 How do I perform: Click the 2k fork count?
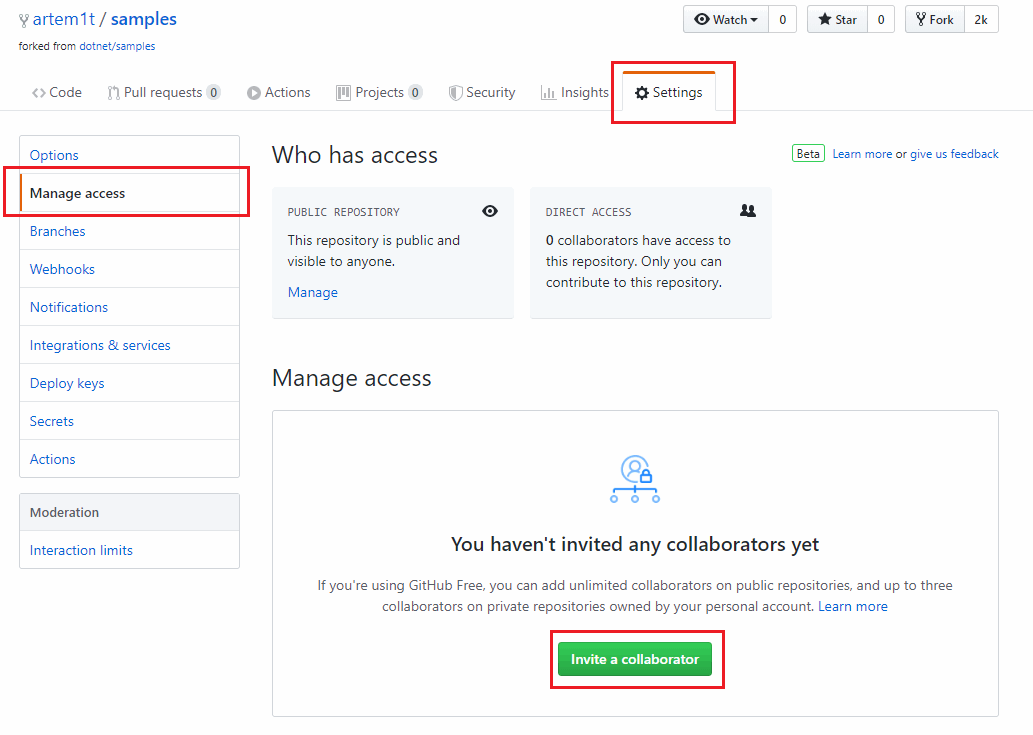[980, 19]
